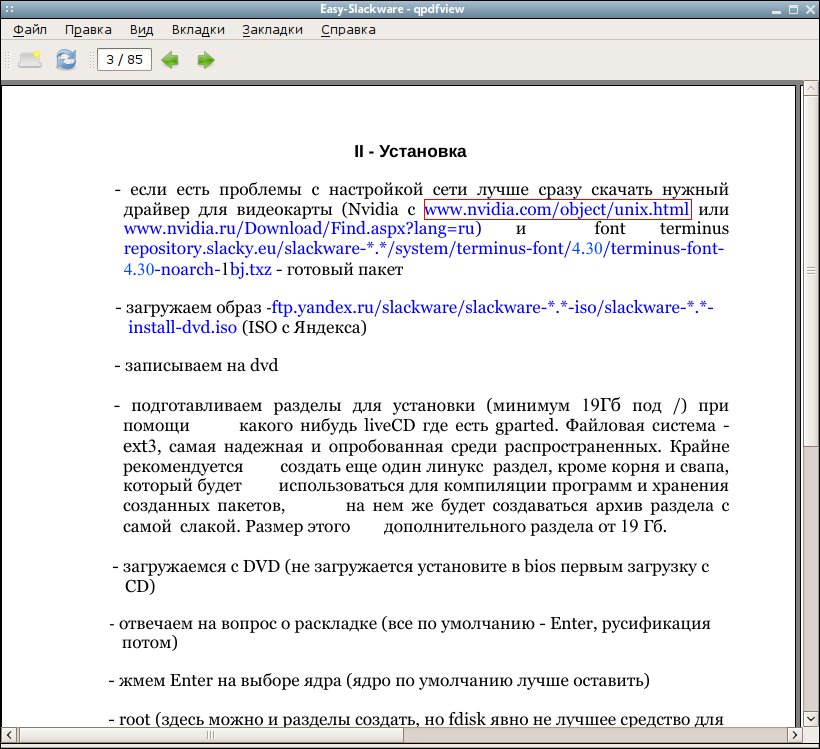Click the window menu icon in title bar
Image resolution: width=820 pixels, height=749 pixels.
(x=9, y=9)
